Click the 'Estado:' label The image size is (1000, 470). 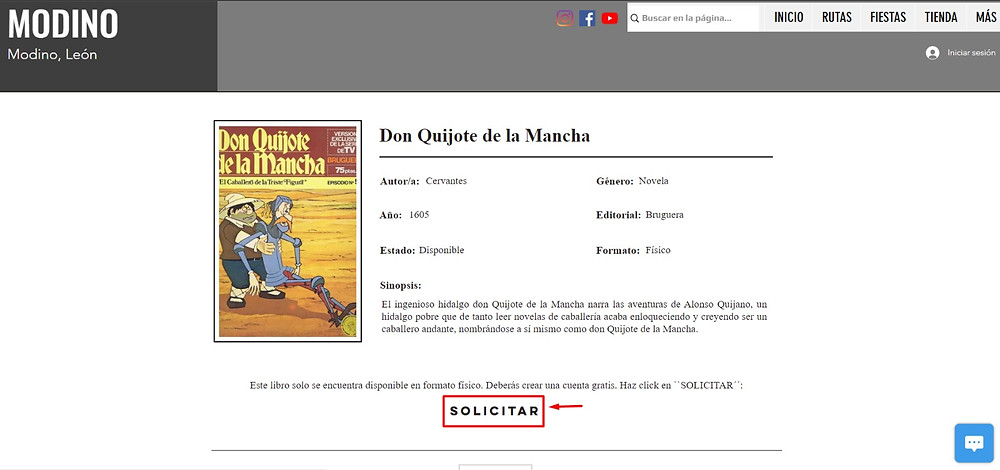(397, 251)
